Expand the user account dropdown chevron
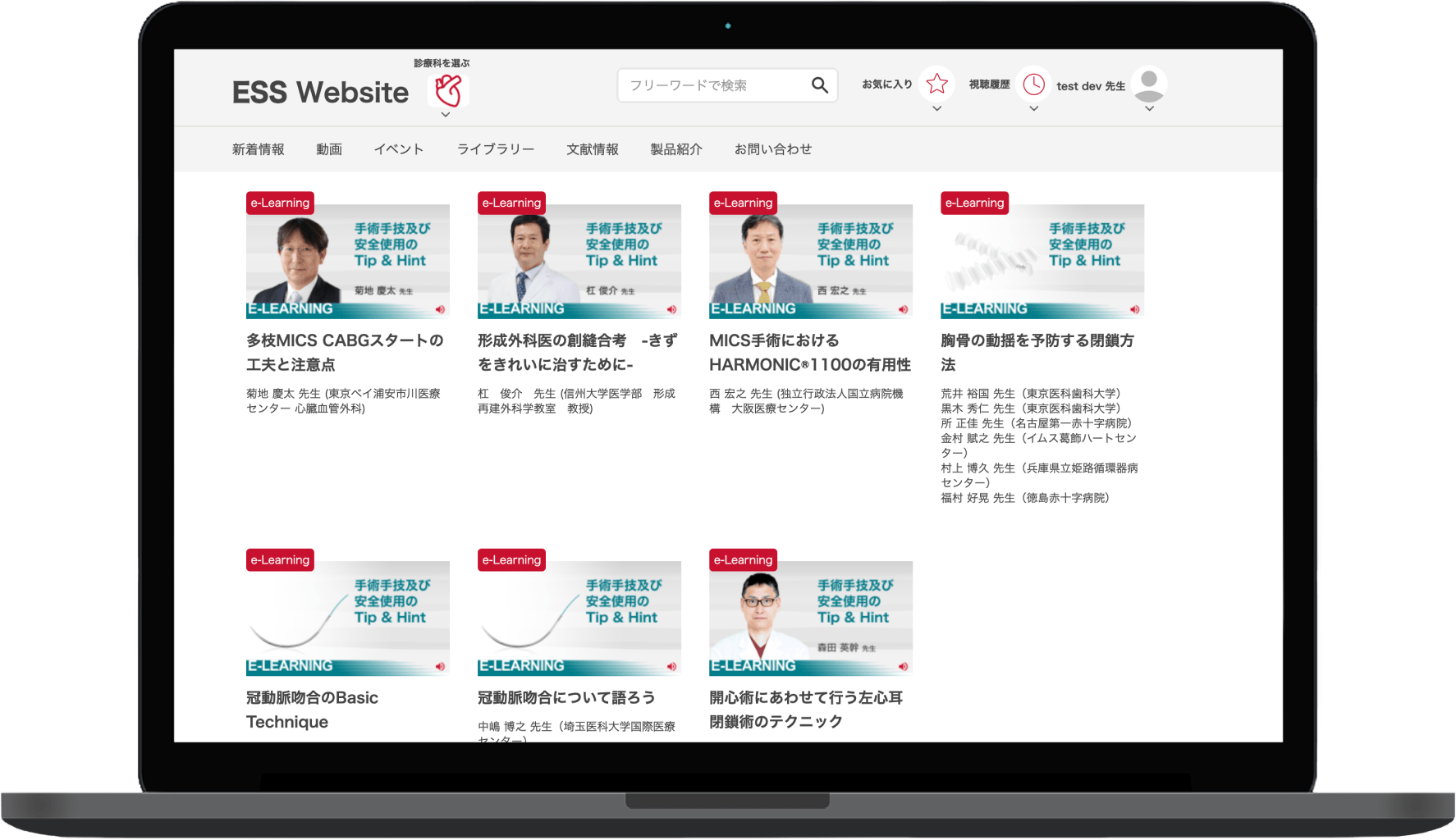1456x840 pixels. [x=1149, y=108]
